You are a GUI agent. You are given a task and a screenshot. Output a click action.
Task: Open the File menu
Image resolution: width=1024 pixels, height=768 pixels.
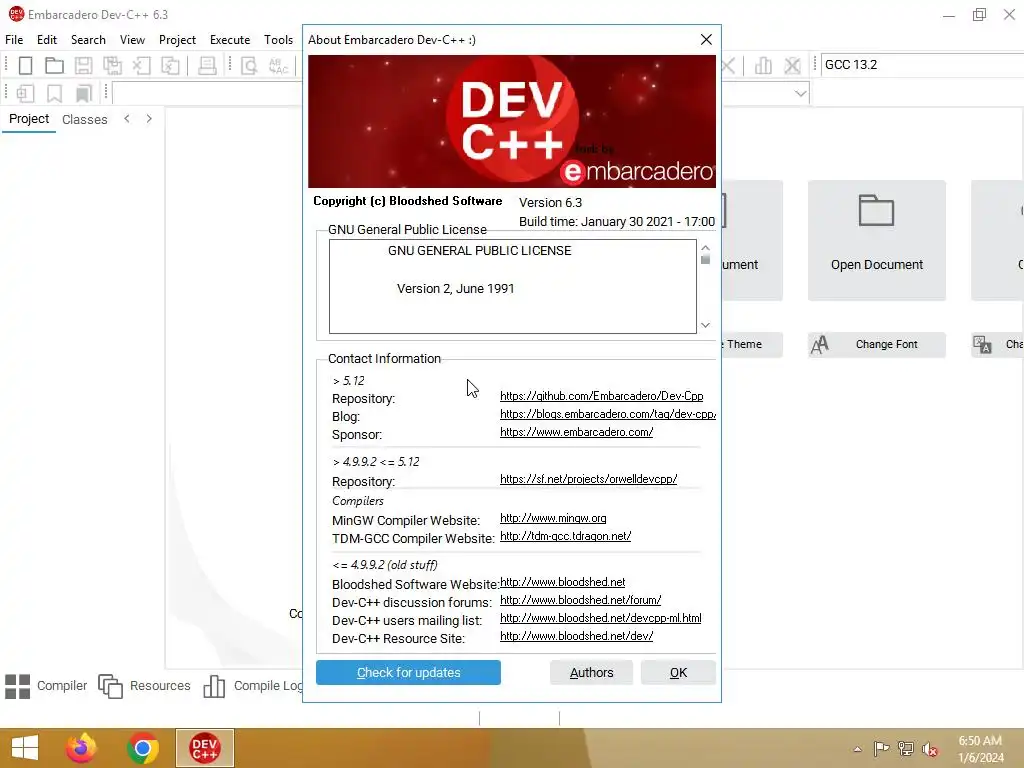click(x=14, y=40)
